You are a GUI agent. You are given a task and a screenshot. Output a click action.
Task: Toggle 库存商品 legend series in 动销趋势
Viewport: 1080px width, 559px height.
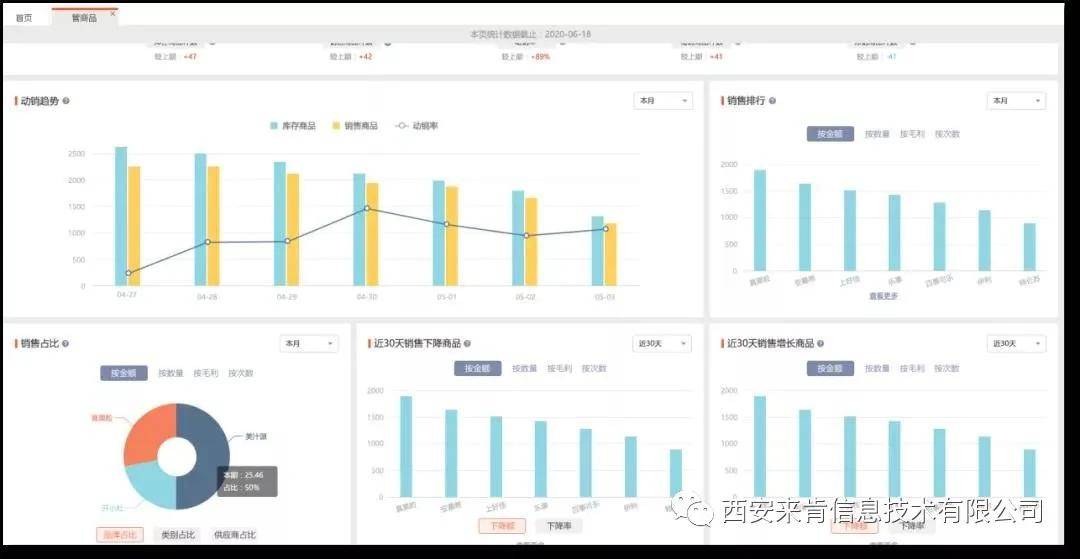click(x=293, y=126)
